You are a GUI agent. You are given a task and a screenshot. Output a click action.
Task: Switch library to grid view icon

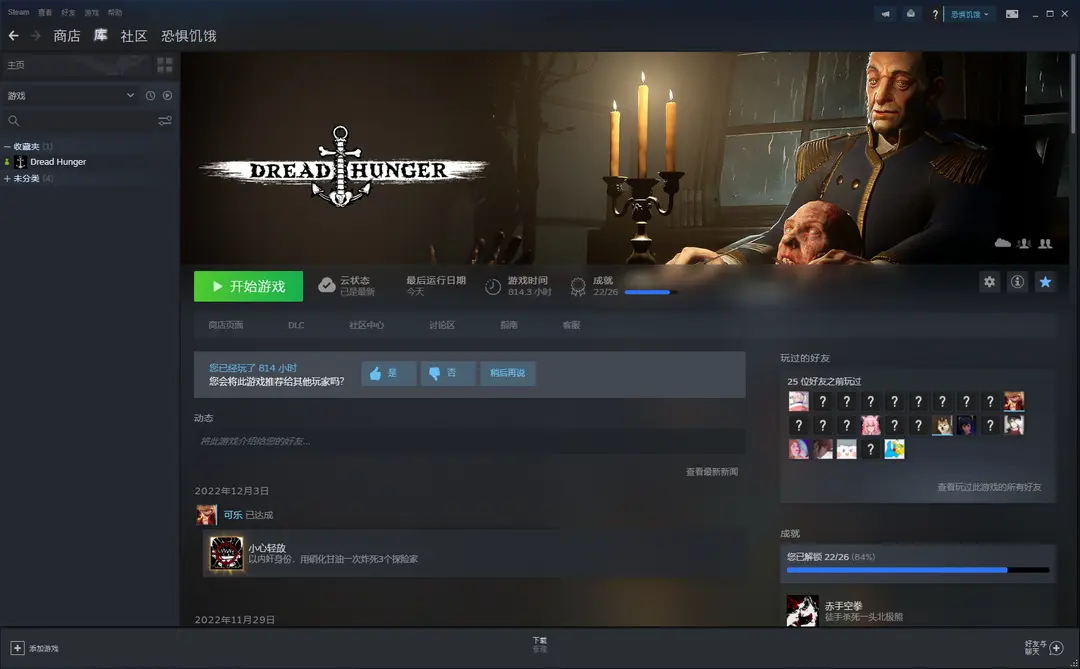coord(165,65)
